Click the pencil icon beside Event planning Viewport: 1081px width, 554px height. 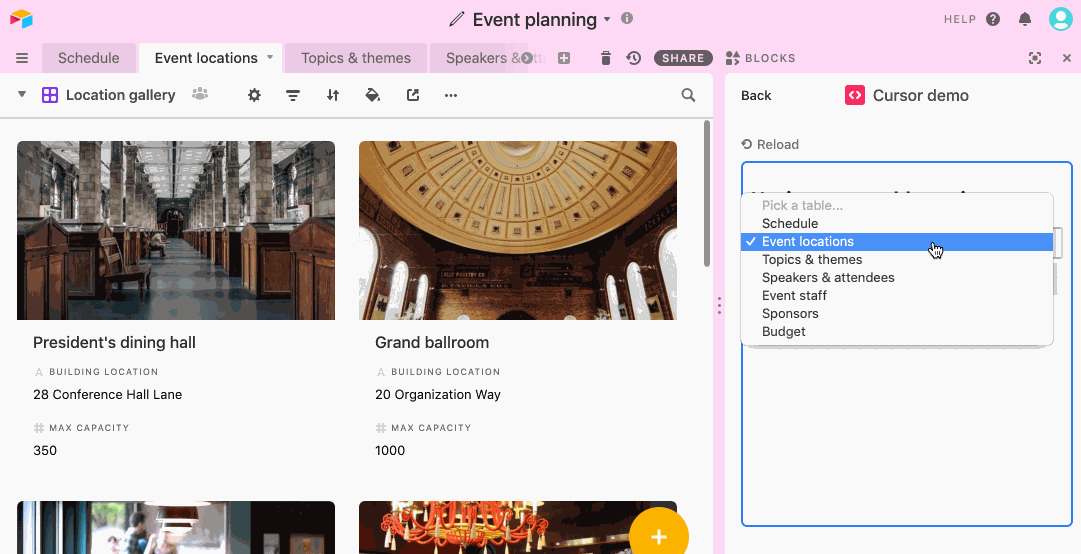(x=456, y=19)
